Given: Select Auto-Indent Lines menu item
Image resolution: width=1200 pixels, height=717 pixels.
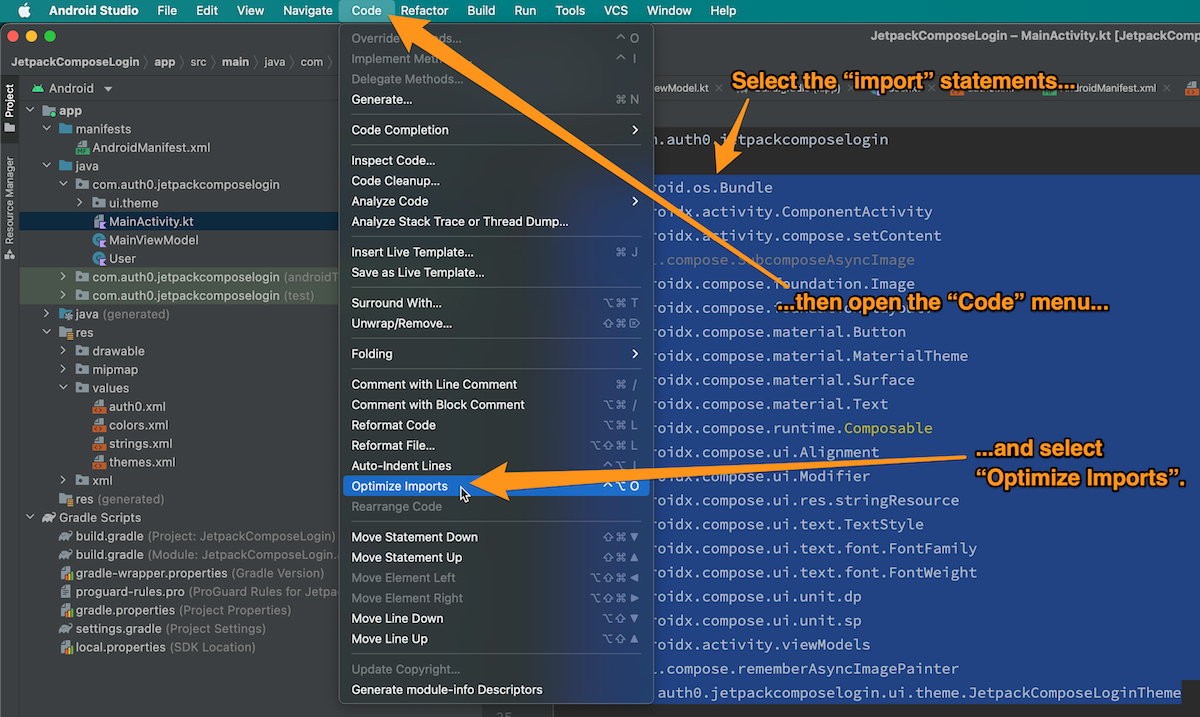Looking at the screenshot, I should (495, 466).
